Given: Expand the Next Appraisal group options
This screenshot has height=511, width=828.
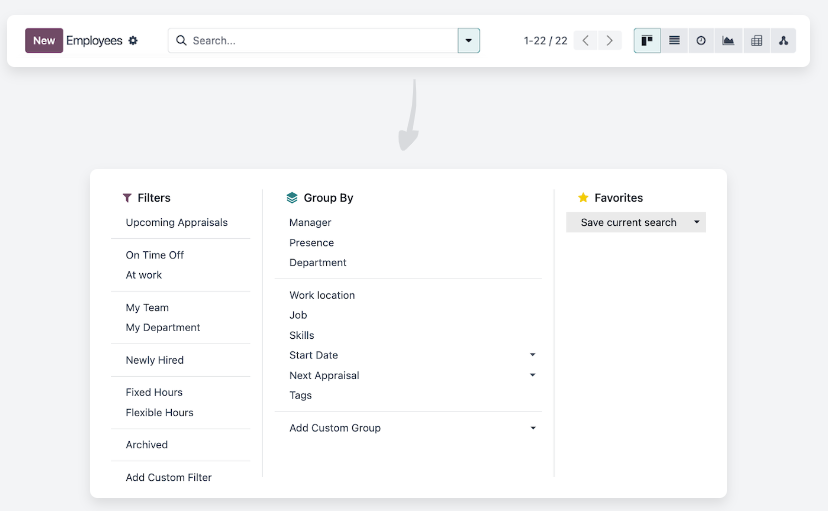Looking at the screenshot, I should coord(532,375).
